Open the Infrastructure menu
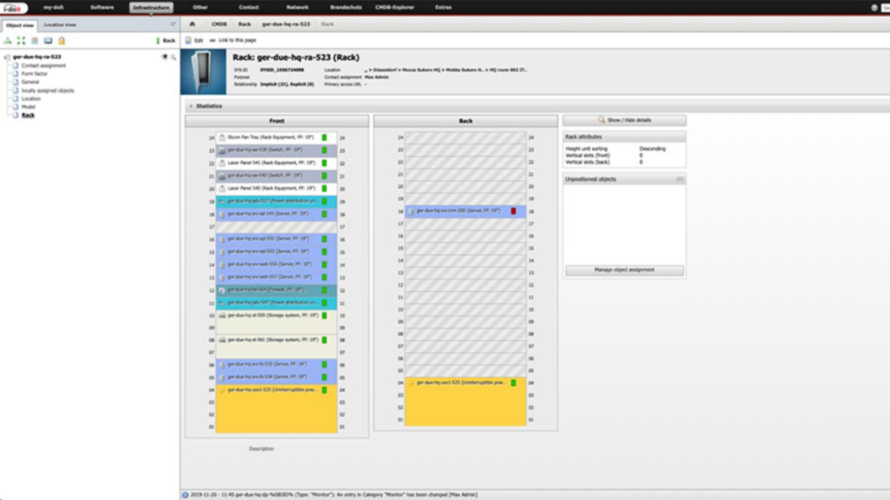Image resolution: width=890 pixels, height=500 pixels. tap(151, 7)
